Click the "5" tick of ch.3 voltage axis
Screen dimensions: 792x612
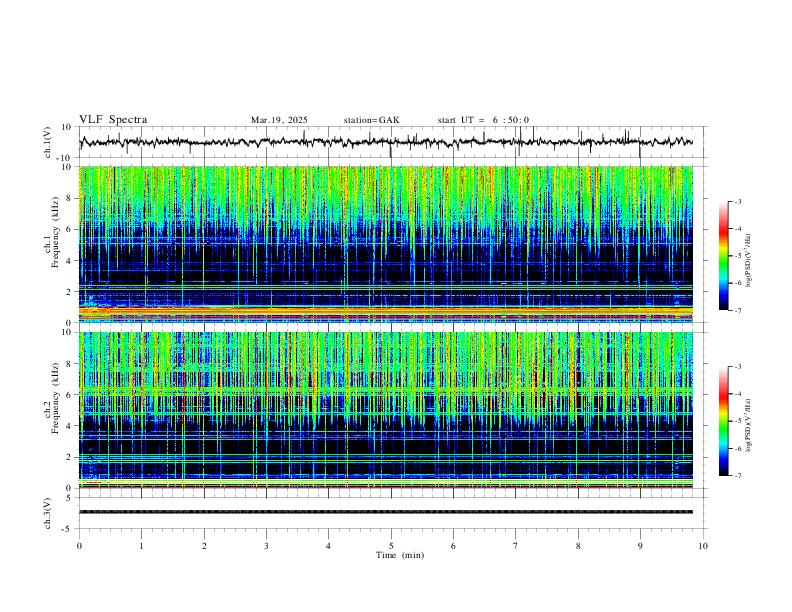[x=69, y=498]
